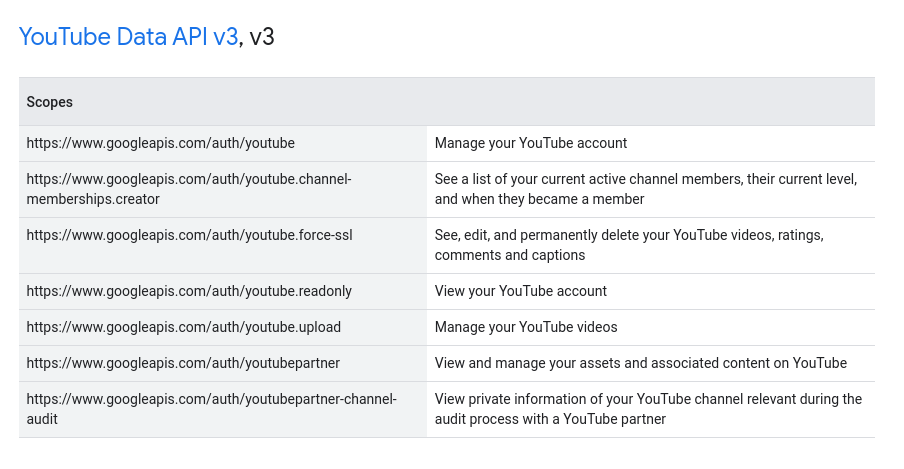Click 'View and manage your assets' description
Screen dimensions: 904x469
pyautogui.click(x=640, y=363)
